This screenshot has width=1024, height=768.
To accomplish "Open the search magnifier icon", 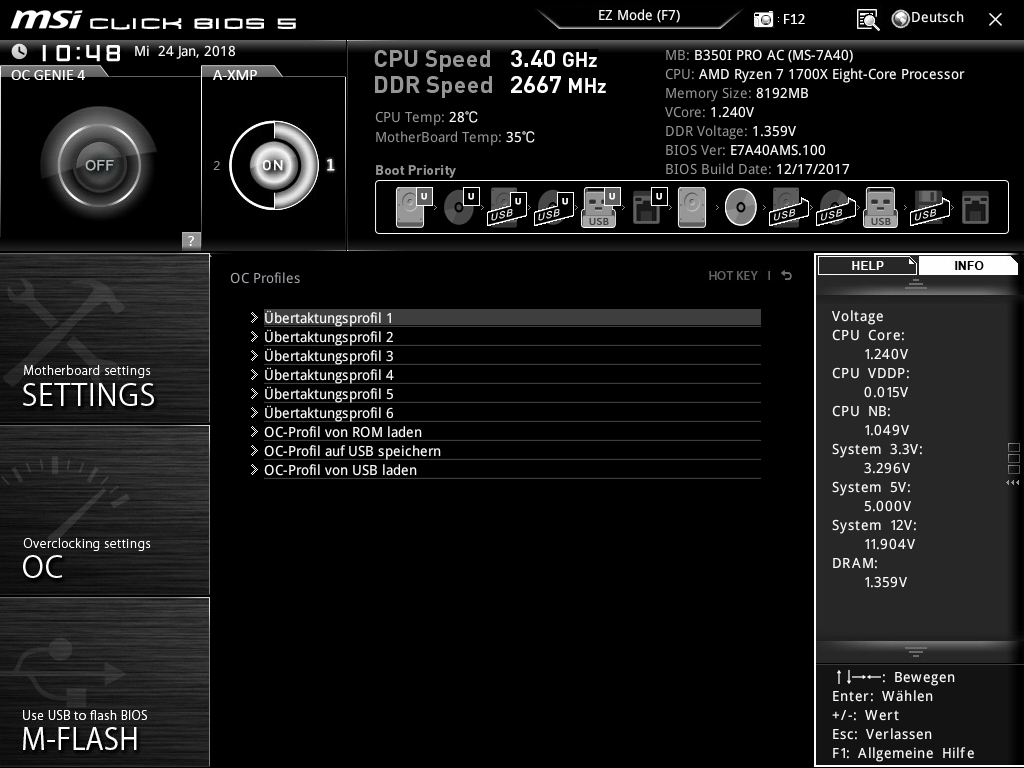I will pyautogui.click(x=867, y=20).
